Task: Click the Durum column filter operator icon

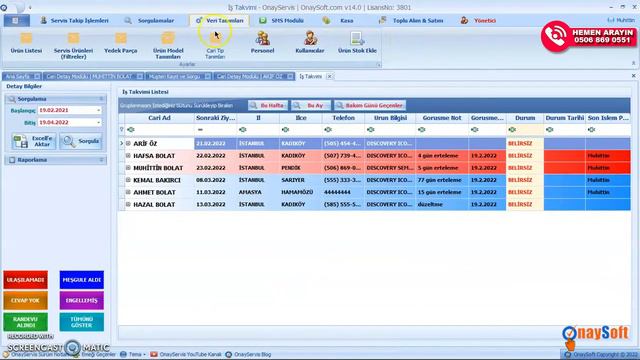Action: pyautogui.click(x=512, y=129)
